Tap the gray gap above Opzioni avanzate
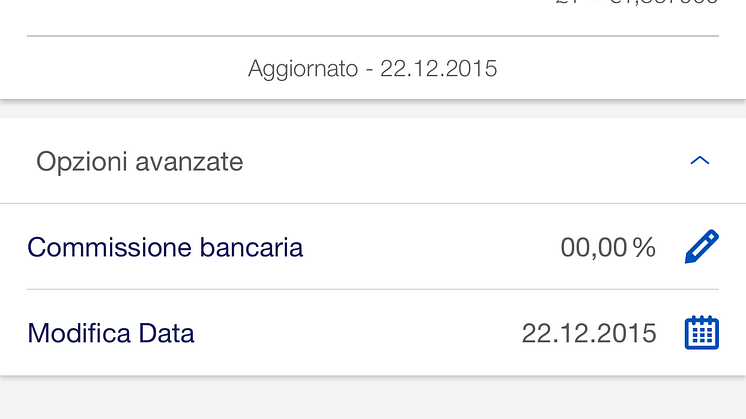This screenshot has height=419, width=746. point(373,109)
